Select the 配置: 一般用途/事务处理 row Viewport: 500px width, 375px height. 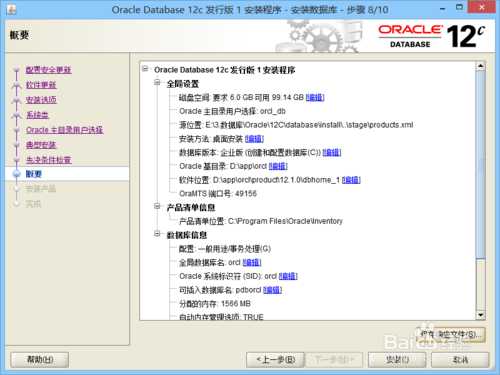(225, 249)
